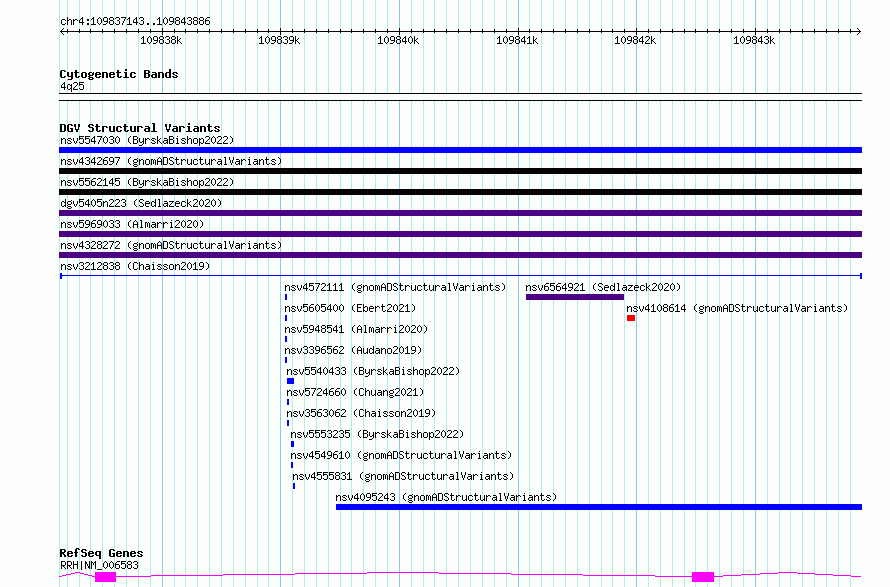Click the 109840k ruler tick label
The width and height of the screenshot is (890, 587).
point(398,40)
